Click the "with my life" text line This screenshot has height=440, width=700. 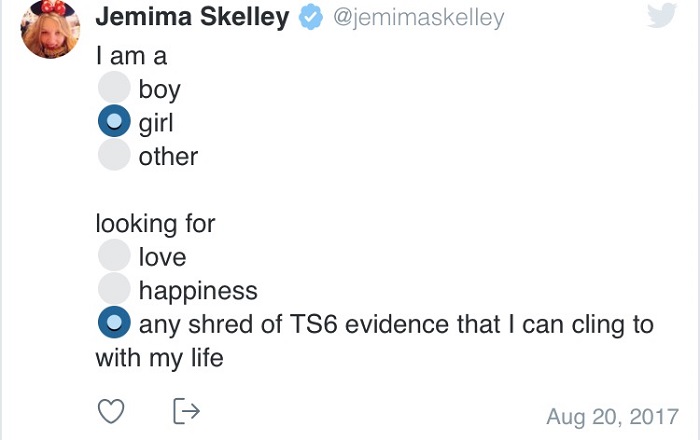(159, 357)
